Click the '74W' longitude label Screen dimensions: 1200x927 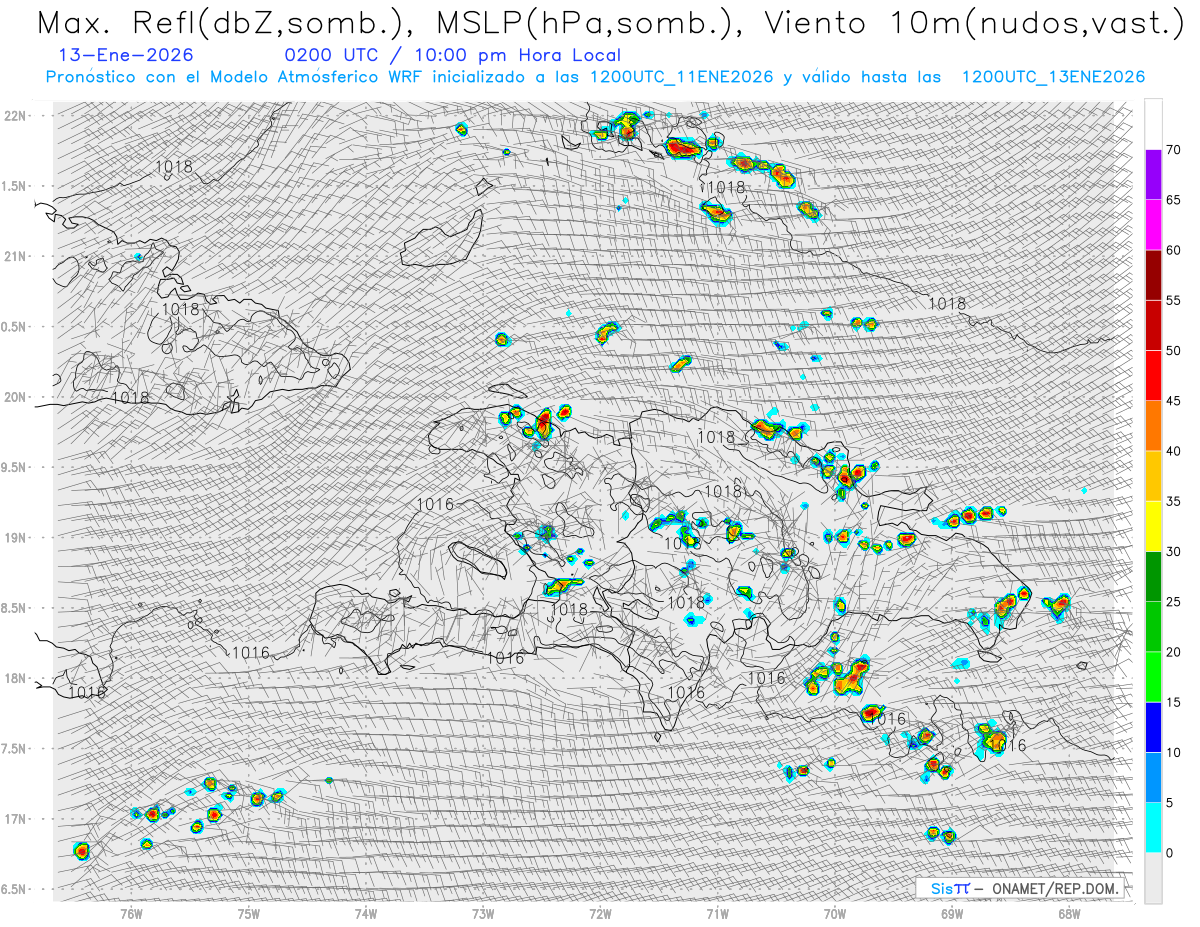pyautogui.click(x=366, y=914)
